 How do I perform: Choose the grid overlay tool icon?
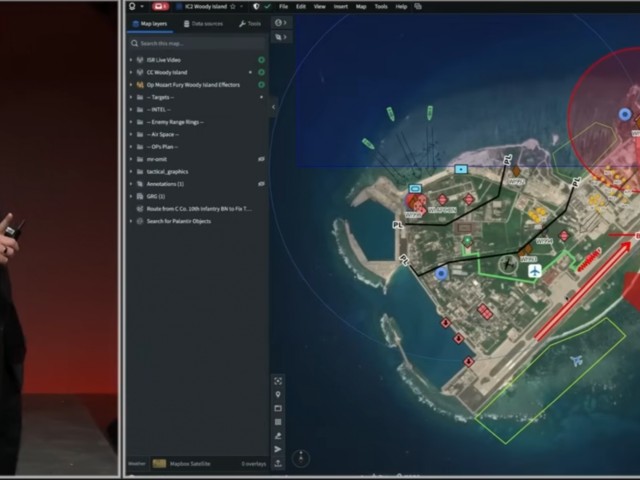coord(278,422)
